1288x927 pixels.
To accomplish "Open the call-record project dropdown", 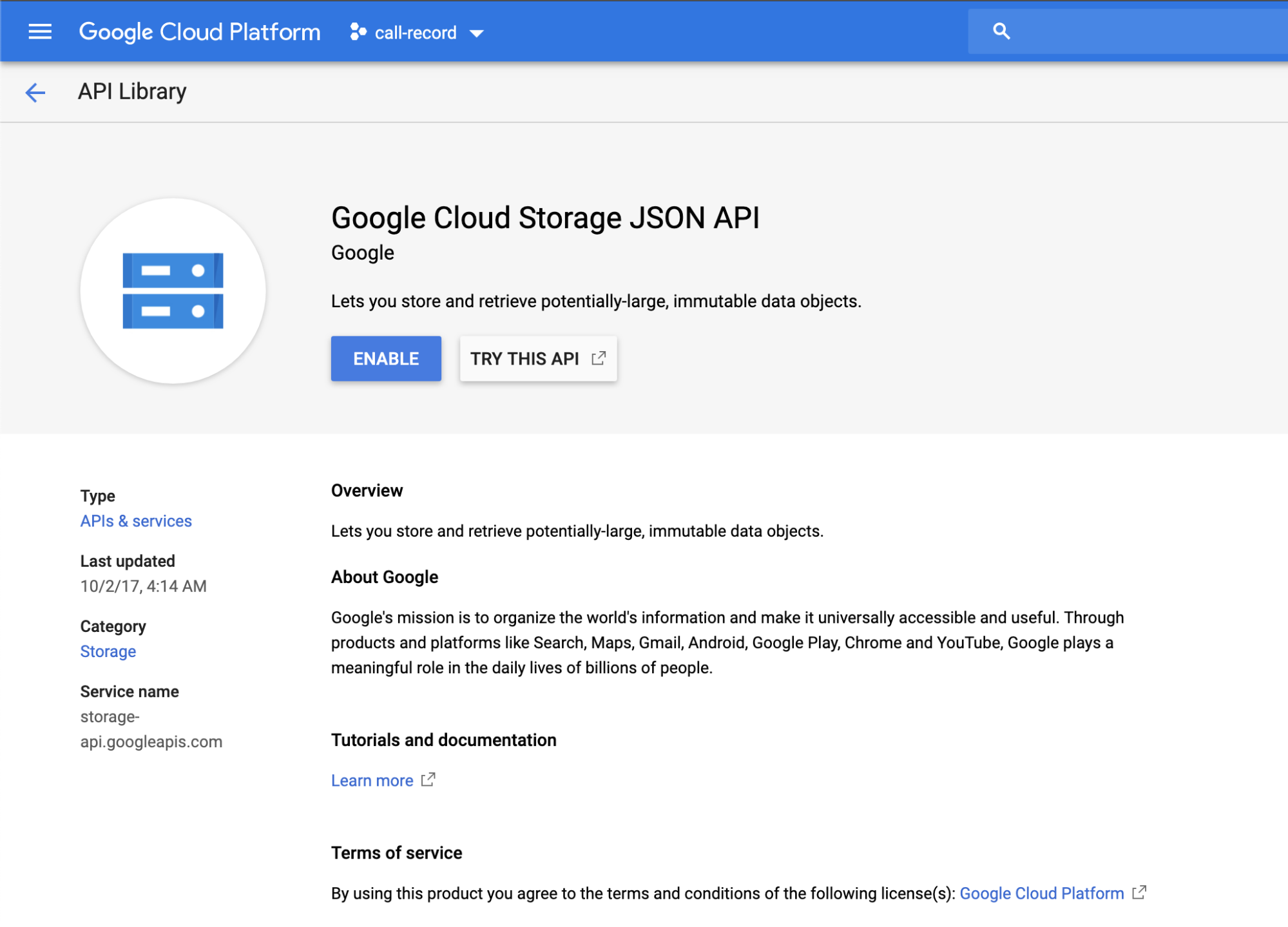I will [x=418, y=32].
